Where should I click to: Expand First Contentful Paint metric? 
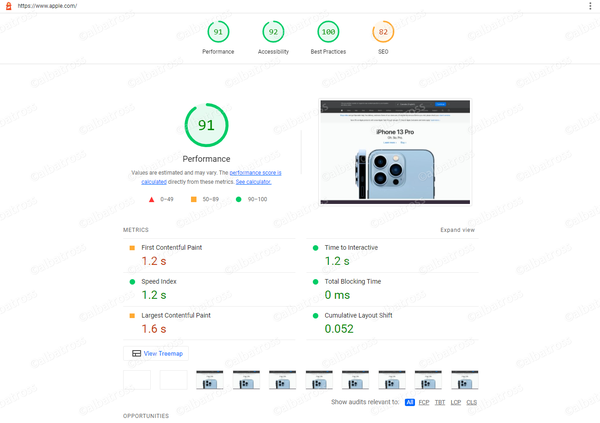209,256
